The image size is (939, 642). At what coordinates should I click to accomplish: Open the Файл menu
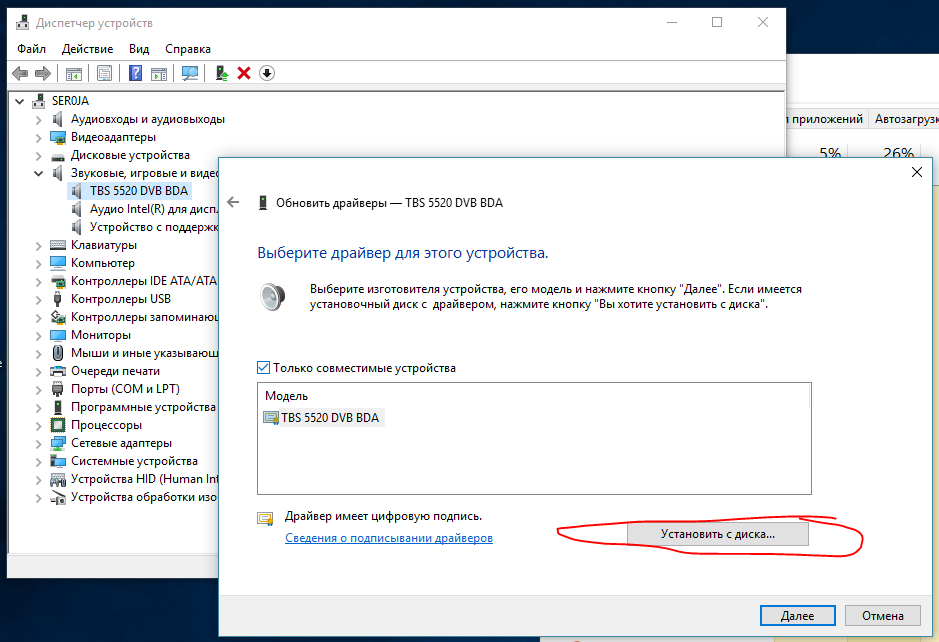pos(31,49)
